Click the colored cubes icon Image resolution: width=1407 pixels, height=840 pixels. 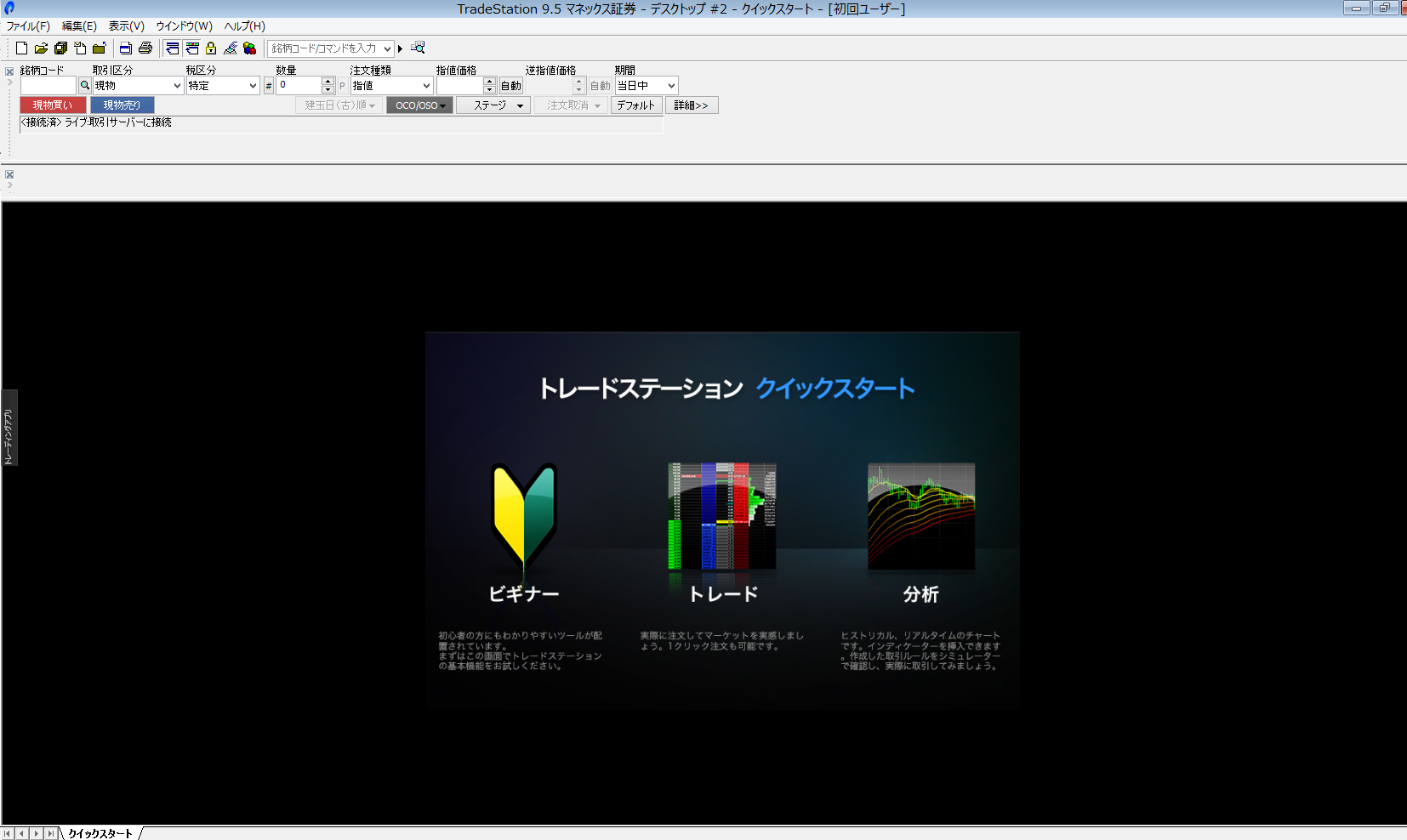[249, 48]
